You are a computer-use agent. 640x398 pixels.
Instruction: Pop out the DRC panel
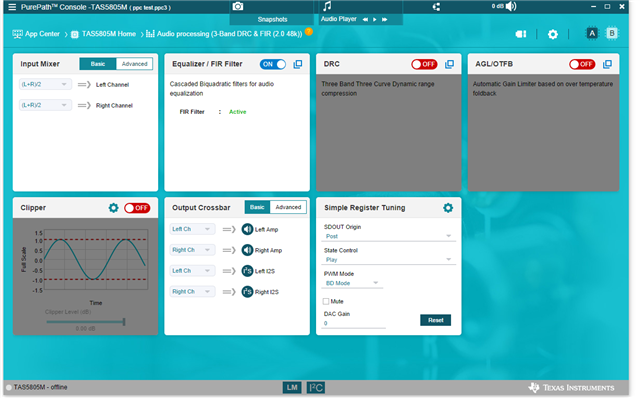(449, 64)
